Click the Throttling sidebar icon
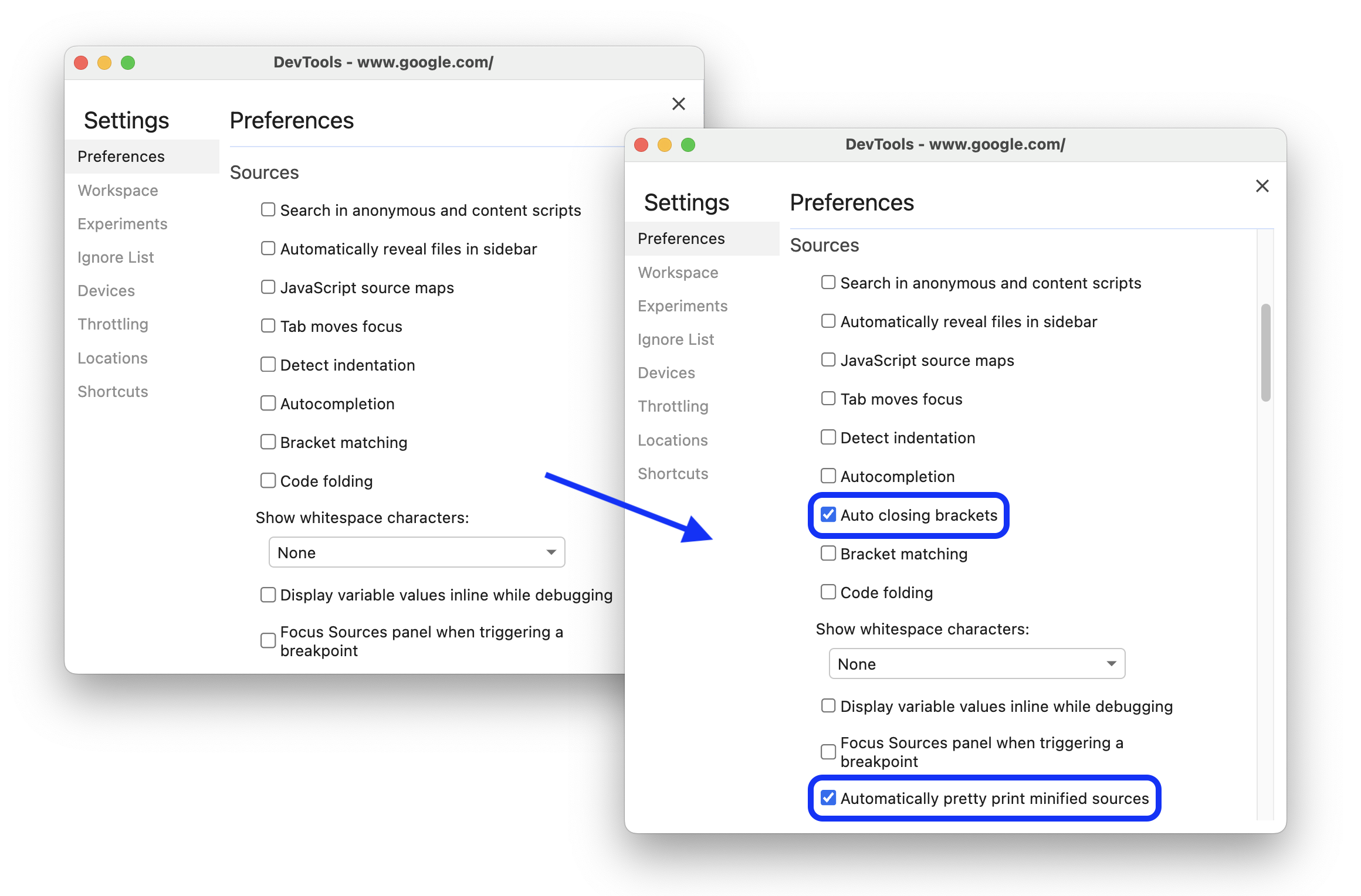This screenshot has width=1361, height=896. (674, 405)
